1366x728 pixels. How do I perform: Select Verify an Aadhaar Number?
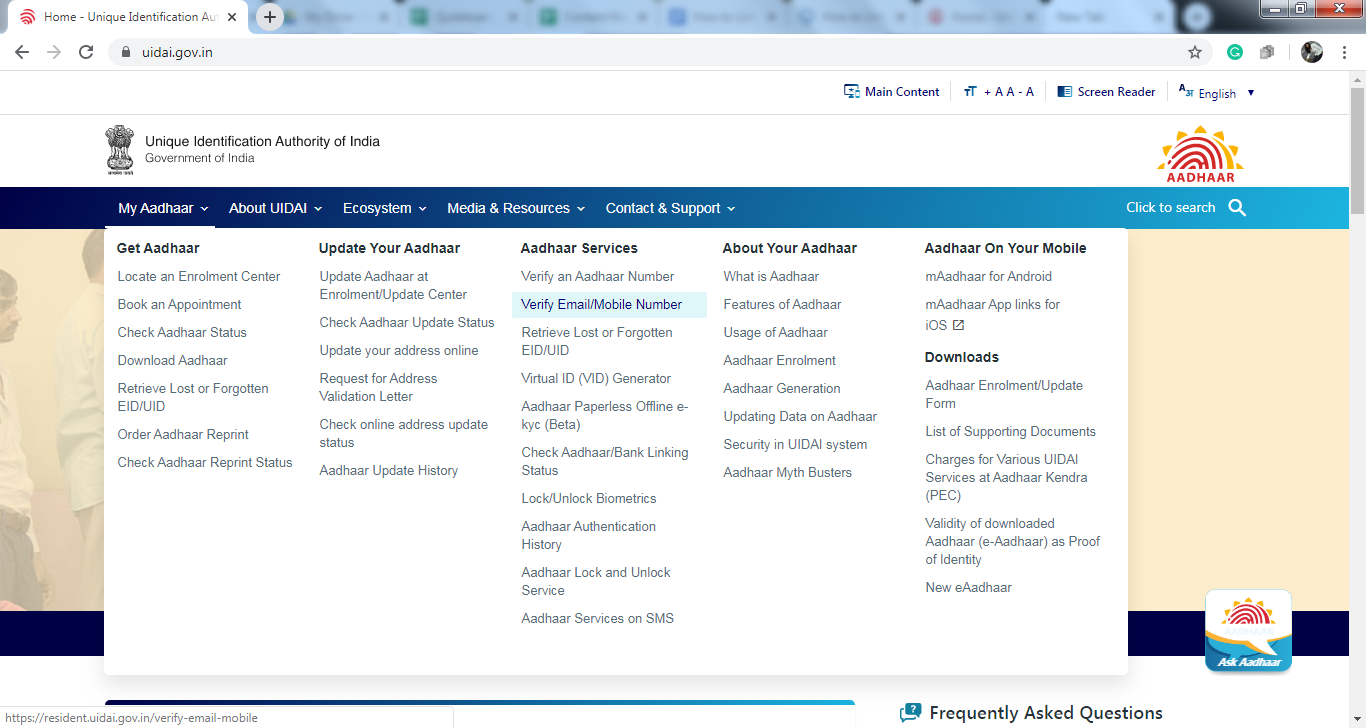click(x=598, y=277)
